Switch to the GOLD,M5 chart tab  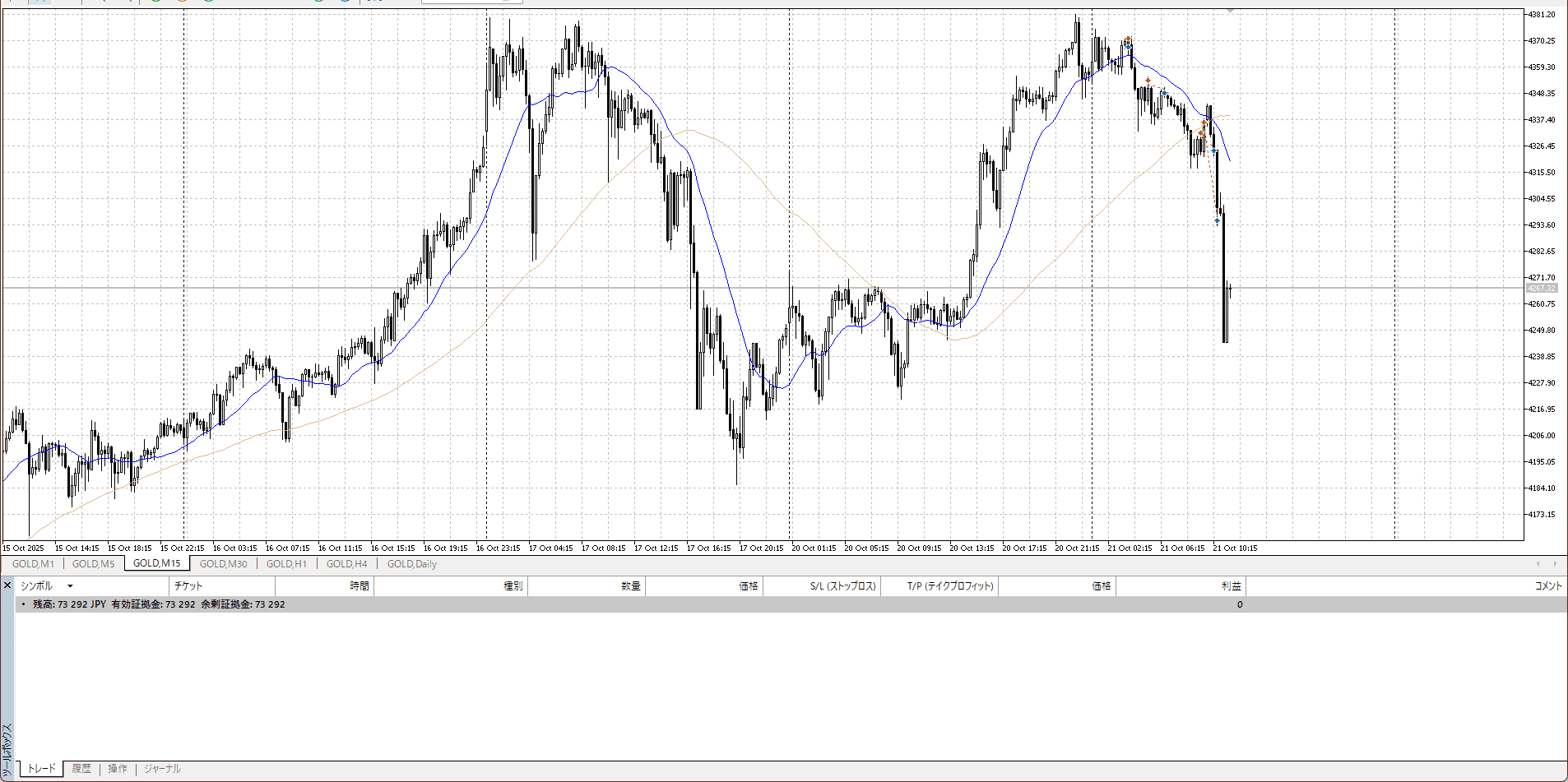[94, 564]
